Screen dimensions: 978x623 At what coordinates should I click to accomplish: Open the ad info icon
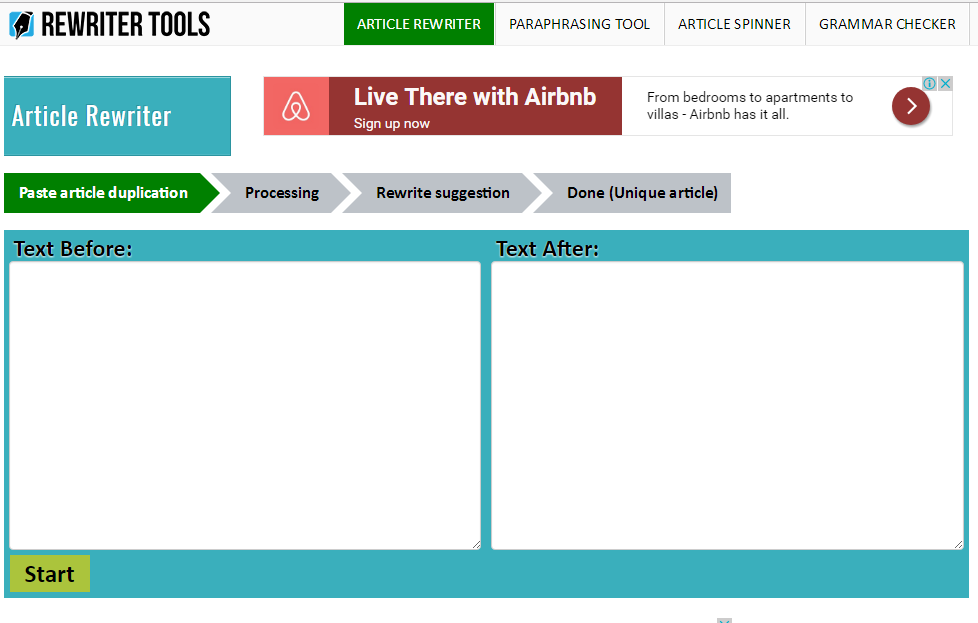click(x=929, y=84)
